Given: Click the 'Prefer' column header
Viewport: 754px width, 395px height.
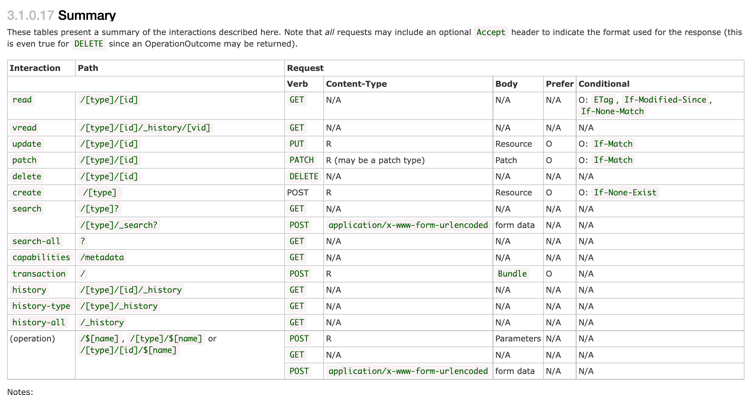Looking at the screenshot, I should click(560, 84).
